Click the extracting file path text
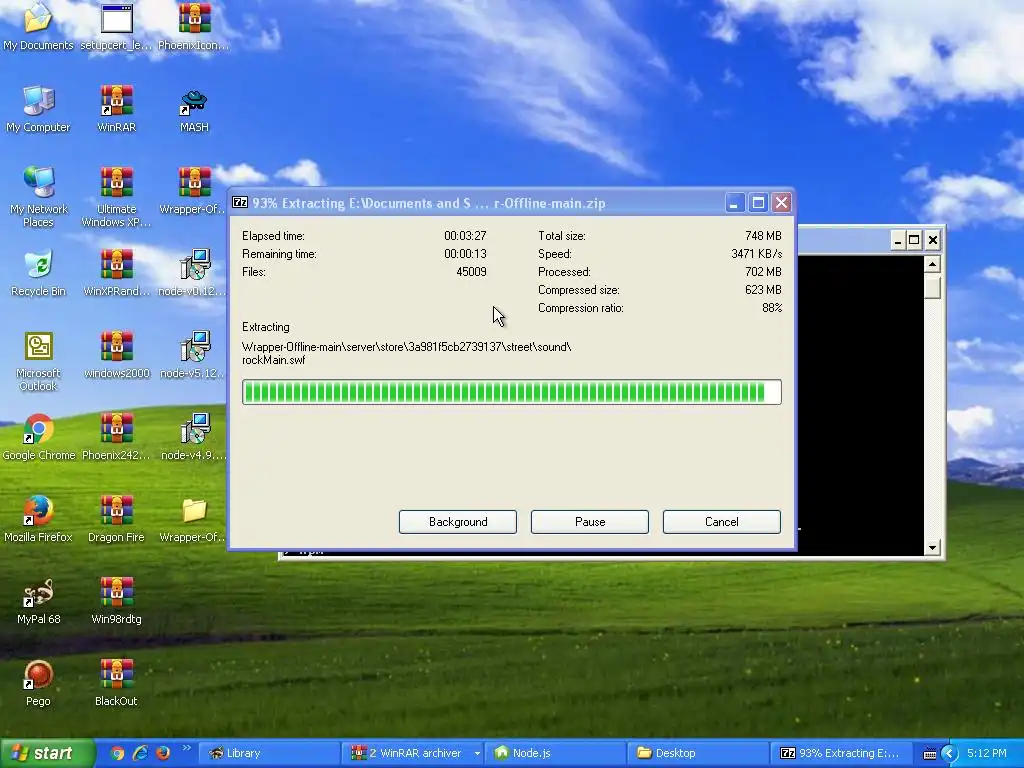This screenshot has width=1024, height=768. (406, 353)
